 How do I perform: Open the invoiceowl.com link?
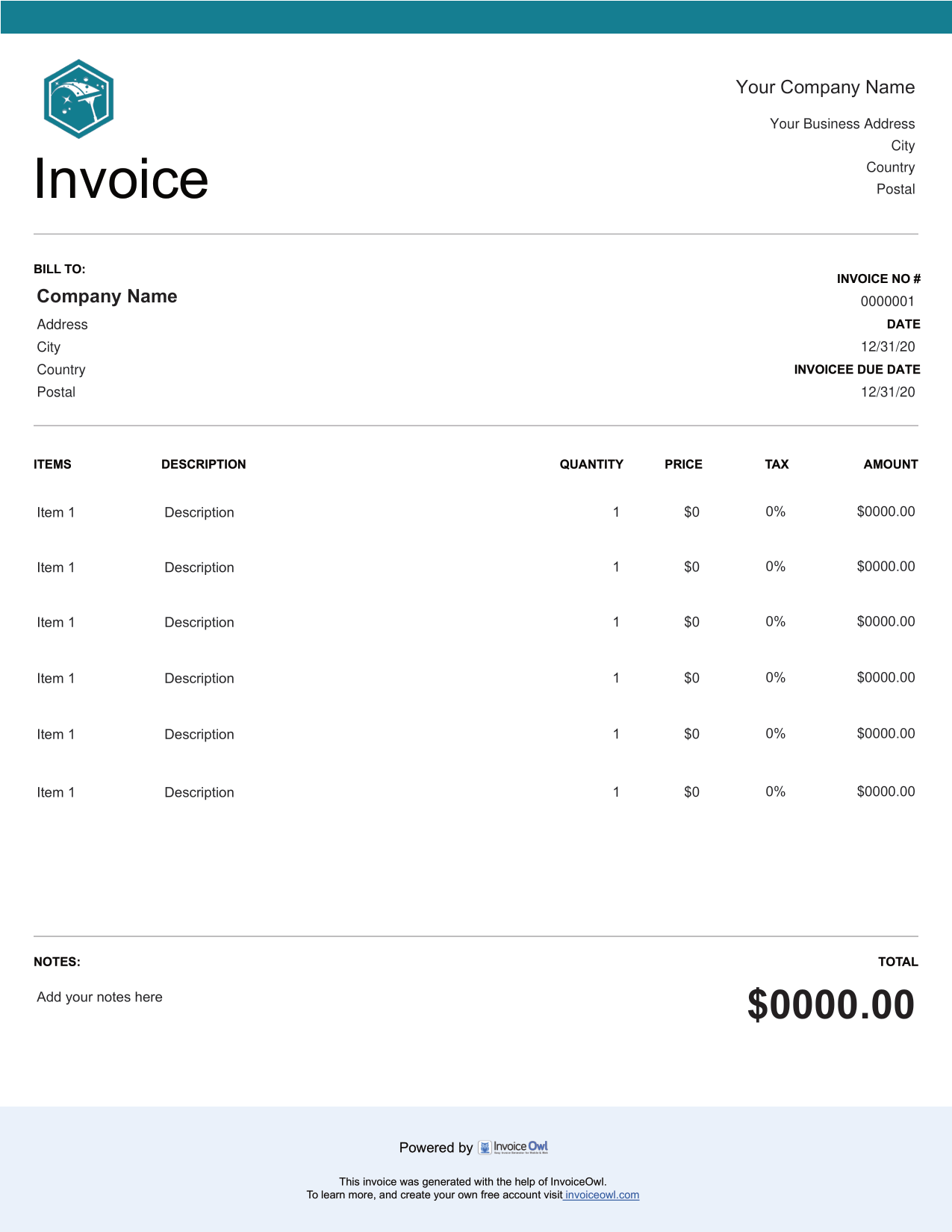(602, 1195)
